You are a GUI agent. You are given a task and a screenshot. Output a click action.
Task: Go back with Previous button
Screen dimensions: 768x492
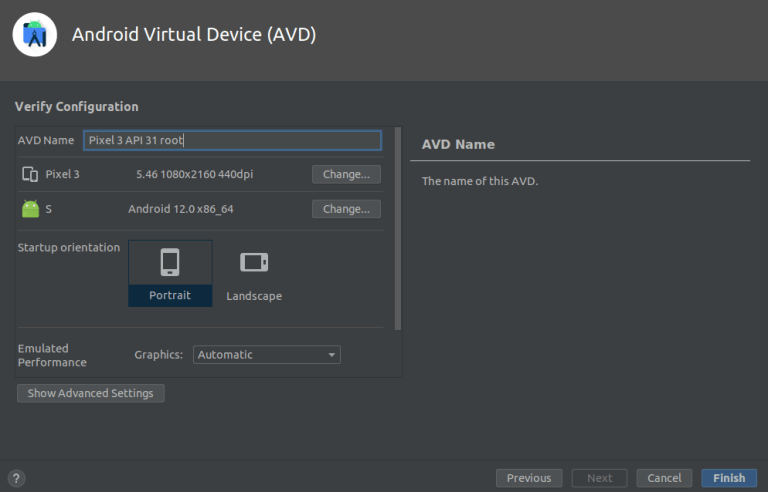pyautogui.click(x=529, y=478)
